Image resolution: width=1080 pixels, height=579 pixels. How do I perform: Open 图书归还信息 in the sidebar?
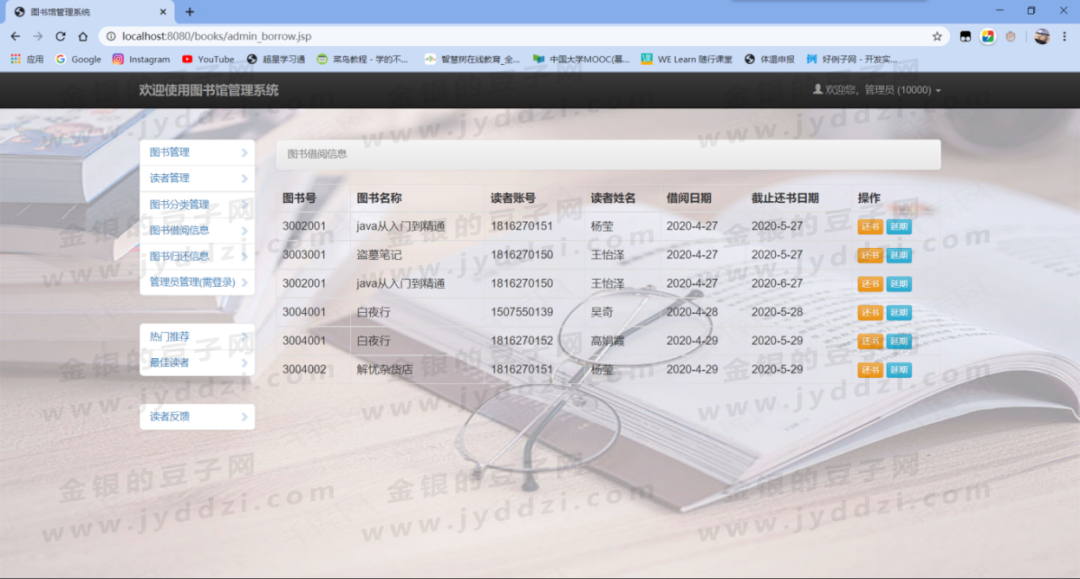(198, 256)
